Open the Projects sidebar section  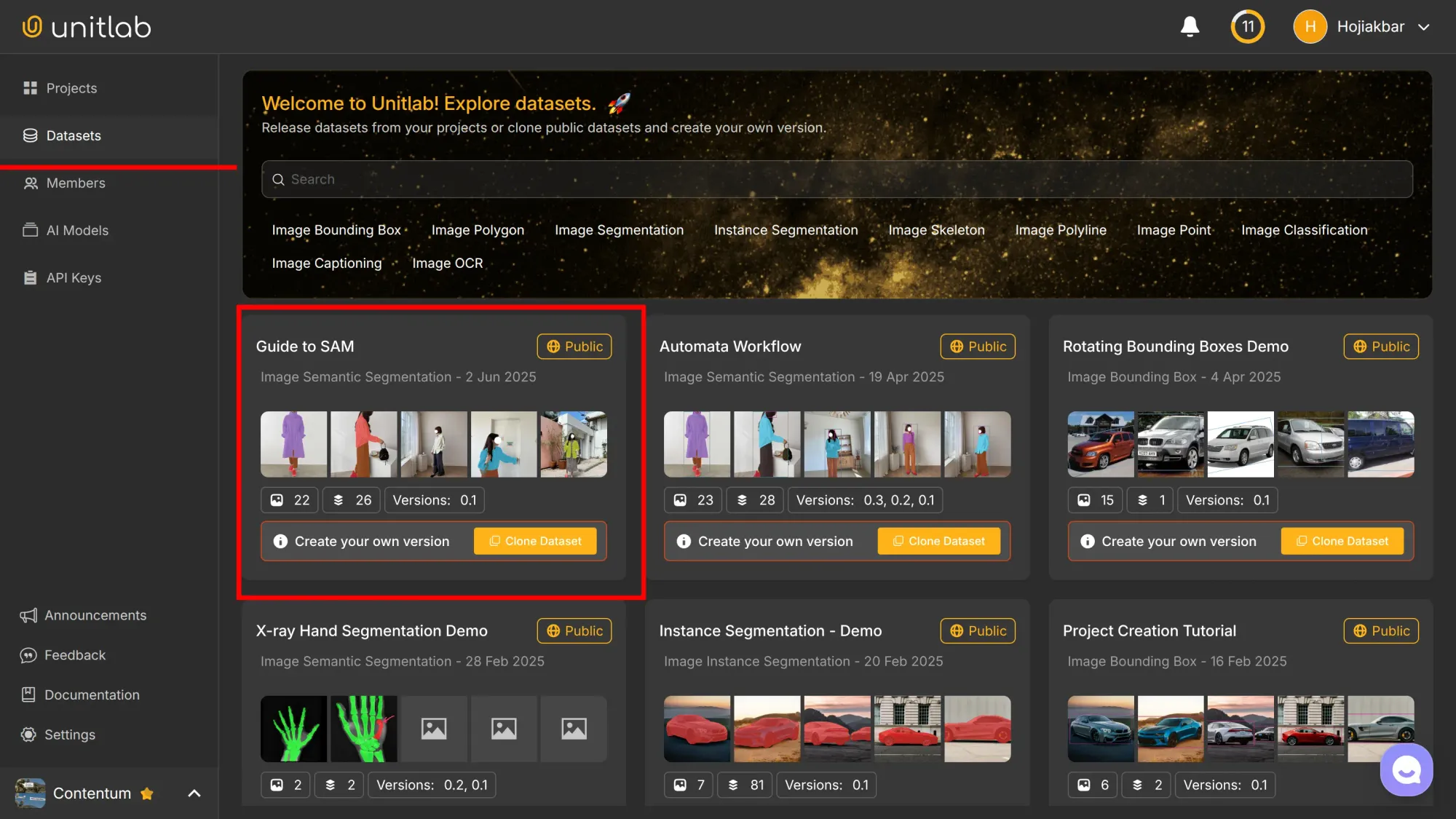coord(71,88)
